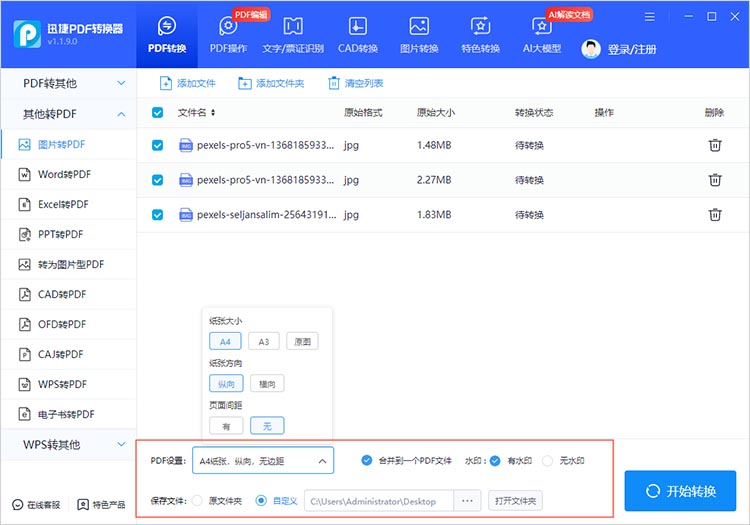
Task: Select Excel转PDF in sidebar
Action: pos(69,204)
